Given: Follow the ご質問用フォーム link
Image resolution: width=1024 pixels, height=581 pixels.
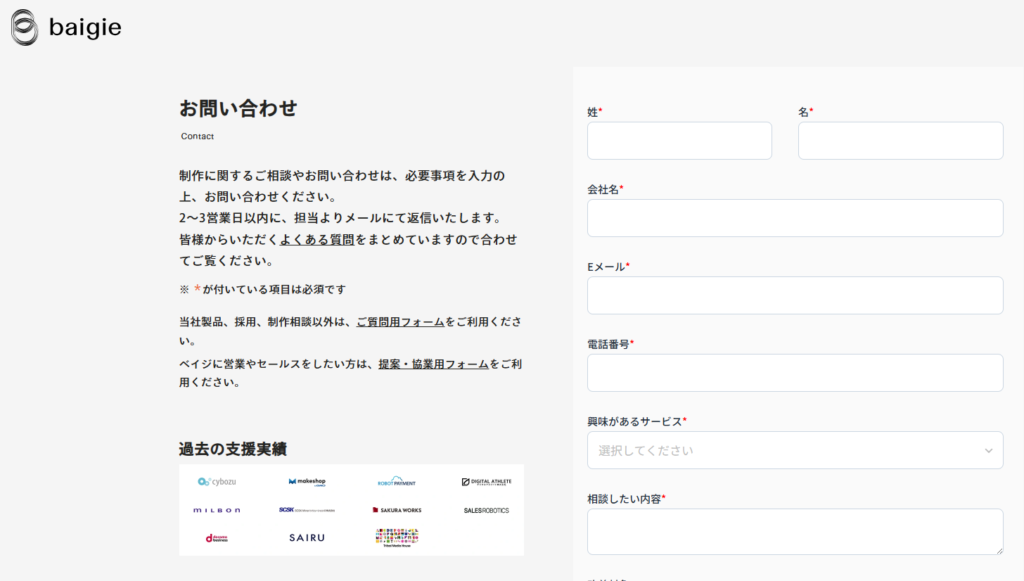Looking at the screenshot, I should tap(400, 322).
